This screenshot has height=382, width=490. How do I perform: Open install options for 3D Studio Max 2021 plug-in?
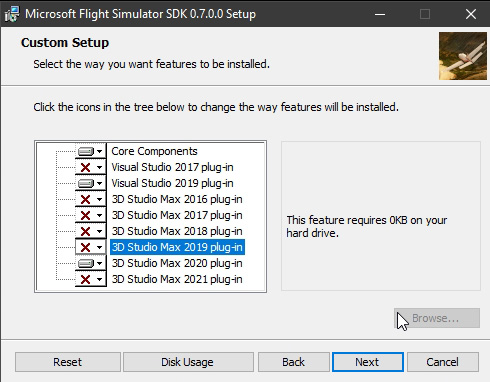coord(91,279)
